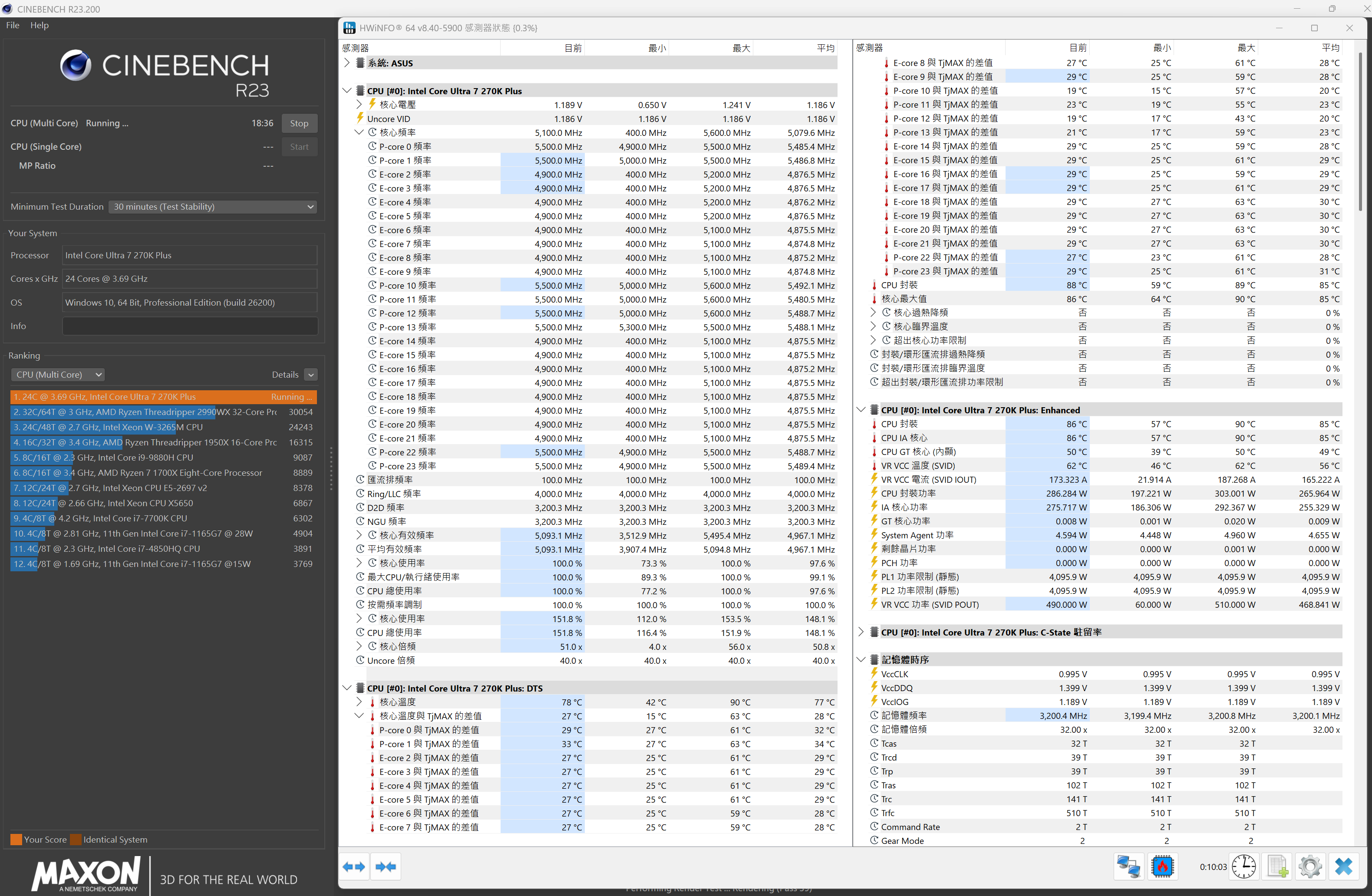The width and height of the screenshot is (1372, 896).
Task: Expand the 系統: ASUS sensor group
Action: [346, 63]
